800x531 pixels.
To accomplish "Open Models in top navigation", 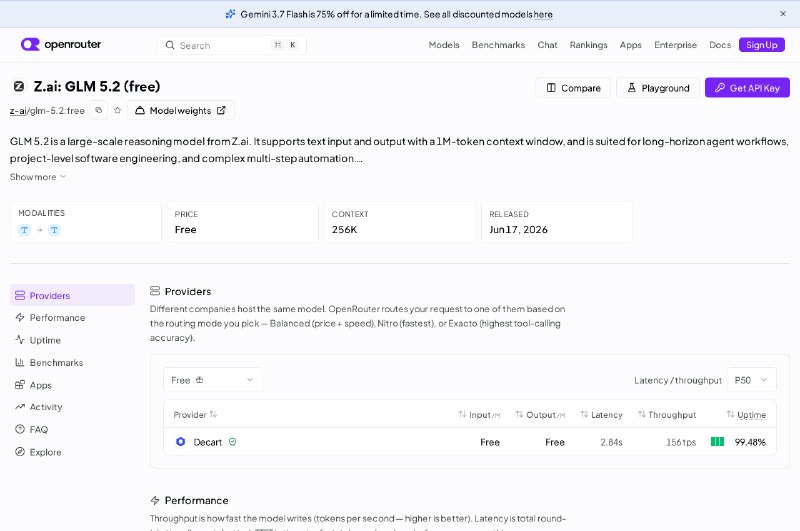I will click(444, 45).
